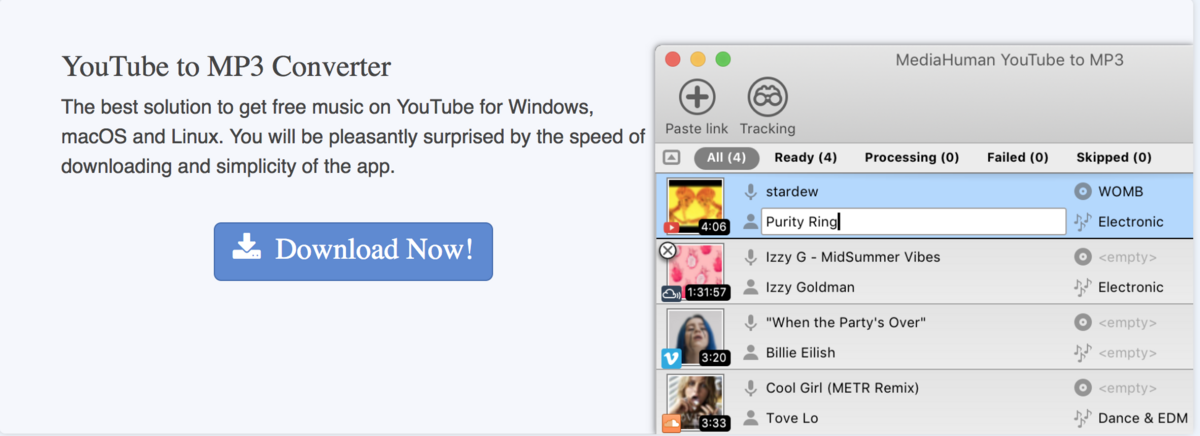The image size is (1200, 436).
Task: Click the genre notes icon beside Dance & EDM
Action: pyautogui.click(x=1081, y=418)
